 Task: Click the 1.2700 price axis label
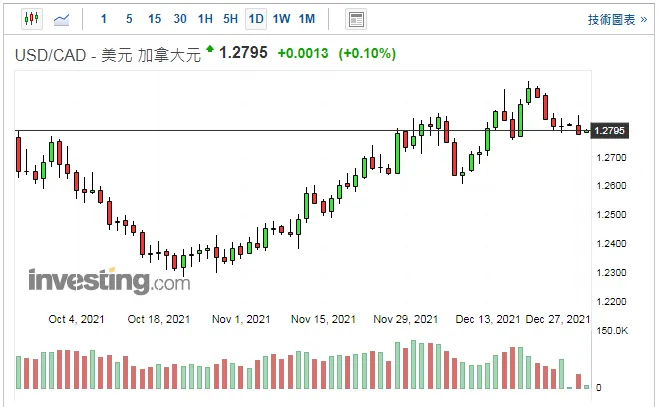coord(611,158)
